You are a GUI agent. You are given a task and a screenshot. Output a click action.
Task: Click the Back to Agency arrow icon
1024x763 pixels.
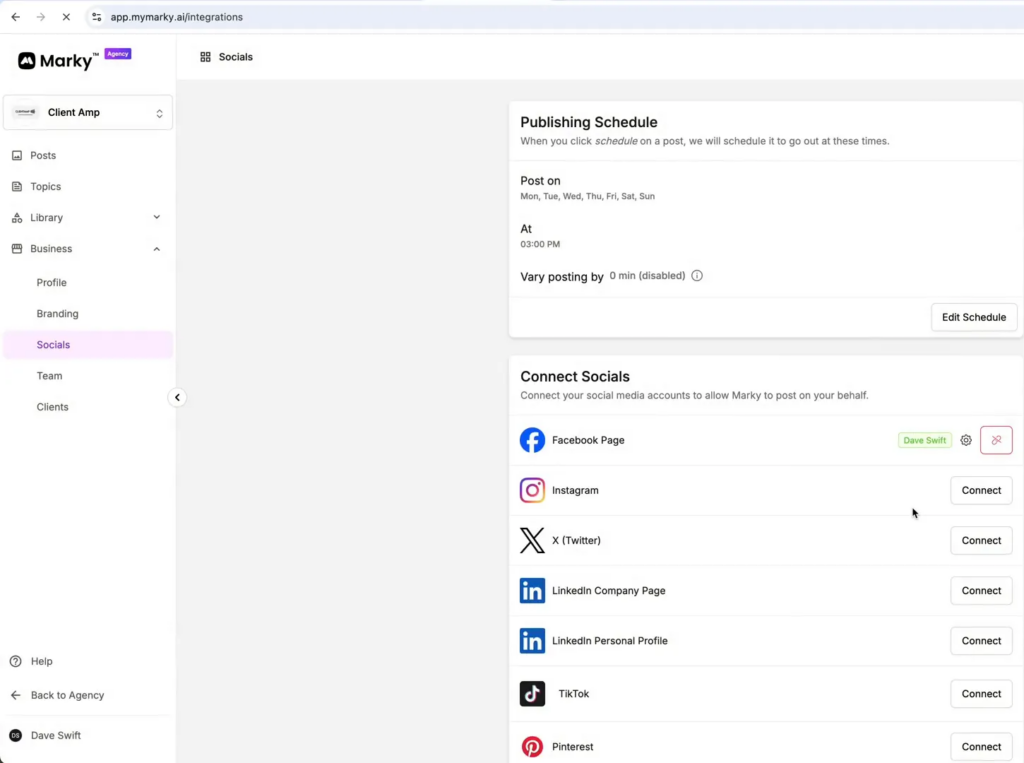point(16,695)
